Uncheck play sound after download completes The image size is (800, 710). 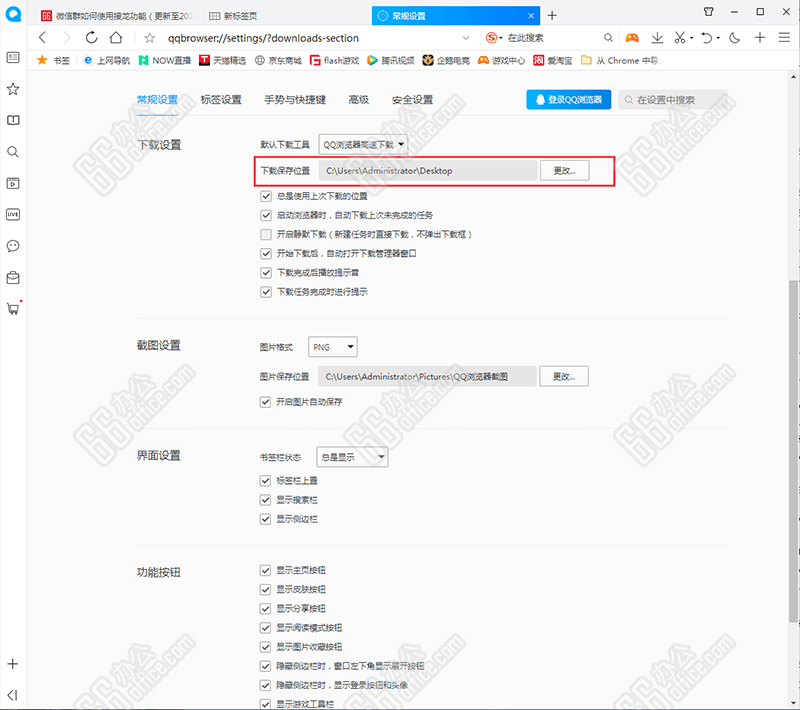point(266,272)
